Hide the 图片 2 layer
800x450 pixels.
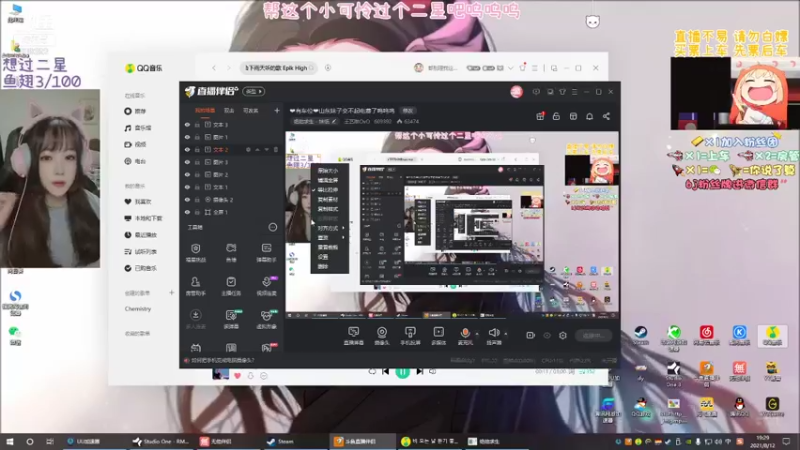[x=187, y=174]
